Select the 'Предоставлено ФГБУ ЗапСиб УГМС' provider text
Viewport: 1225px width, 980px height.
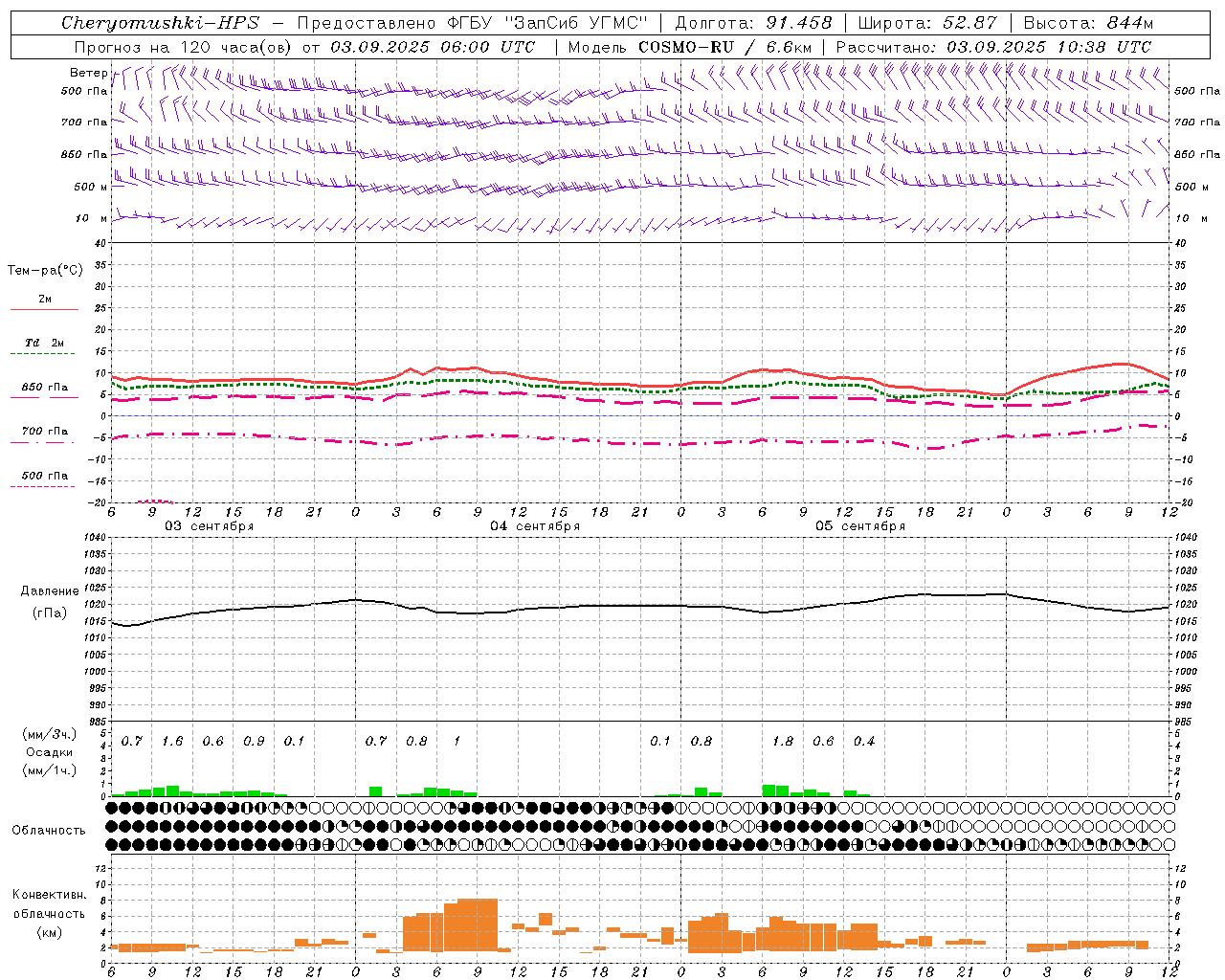click(473, 23)
